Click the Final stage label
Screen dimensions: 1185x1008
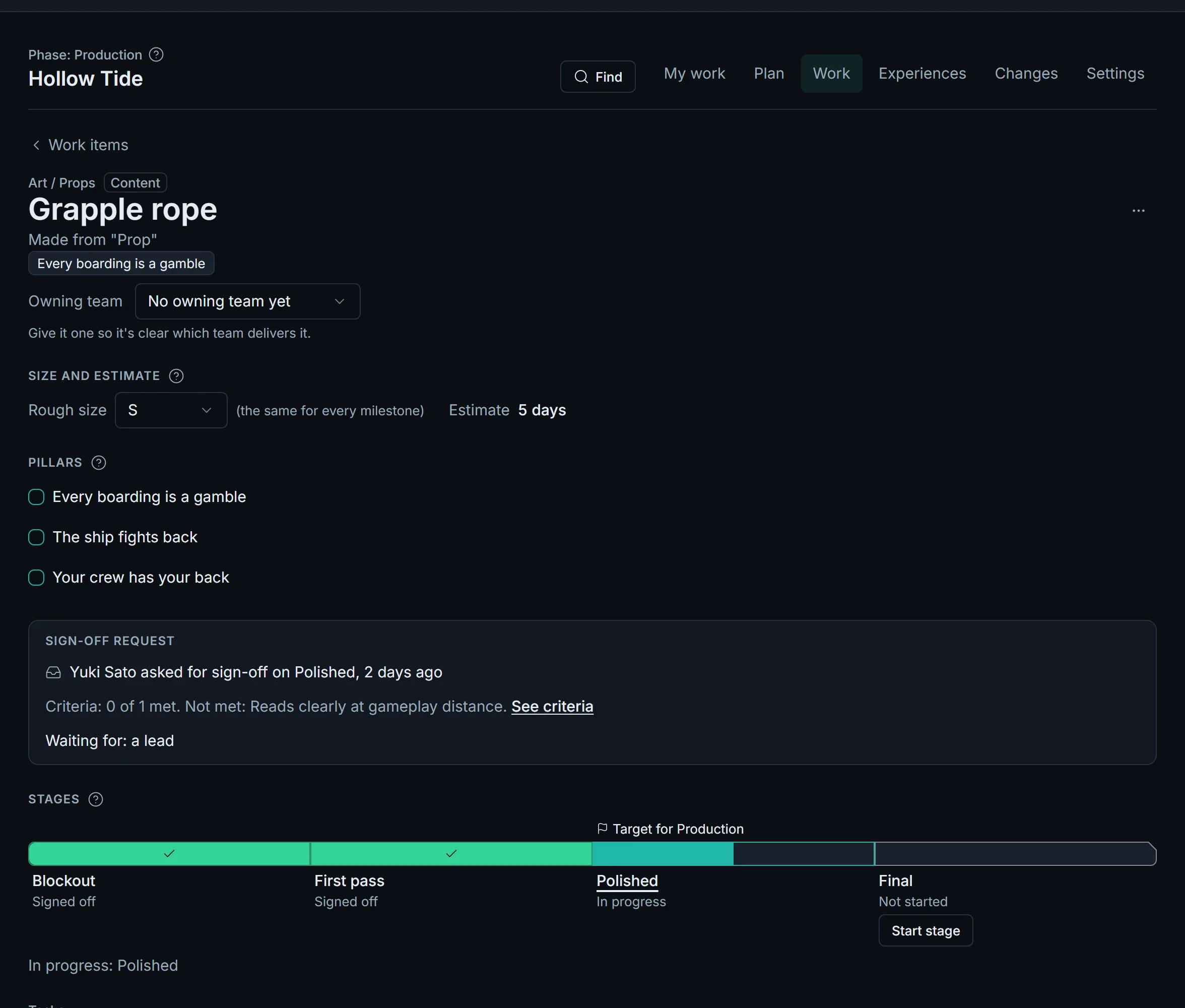coord(895,880)
